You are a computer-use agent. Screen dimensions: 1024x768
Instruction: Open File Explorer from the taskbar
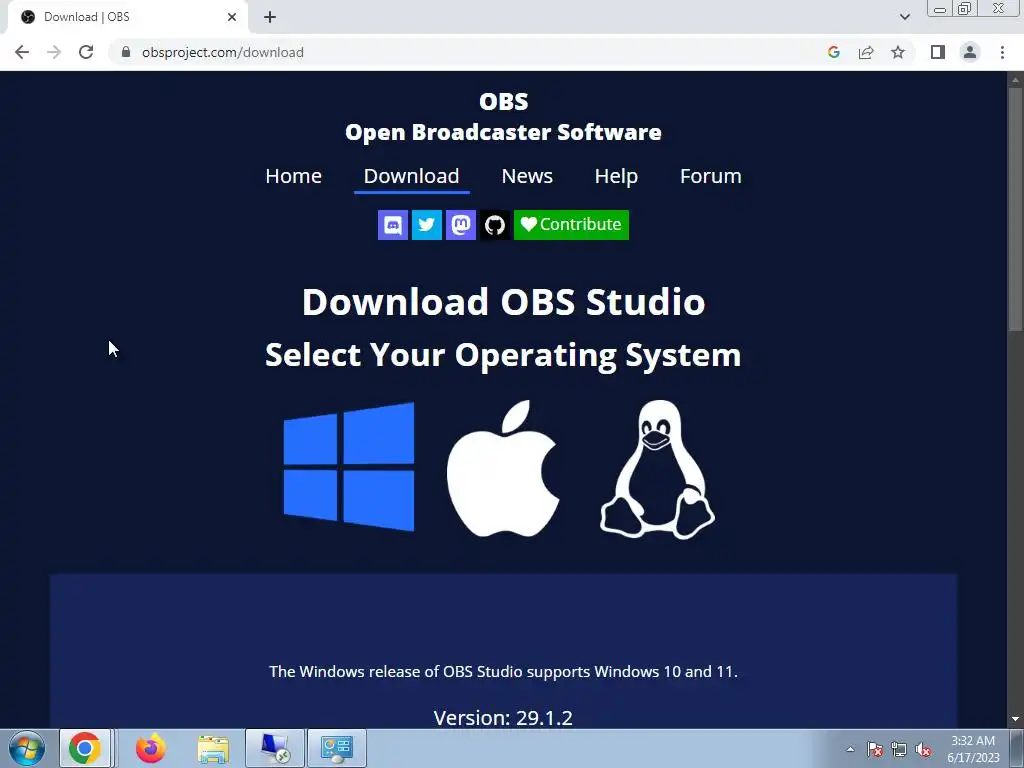[214, 749]
